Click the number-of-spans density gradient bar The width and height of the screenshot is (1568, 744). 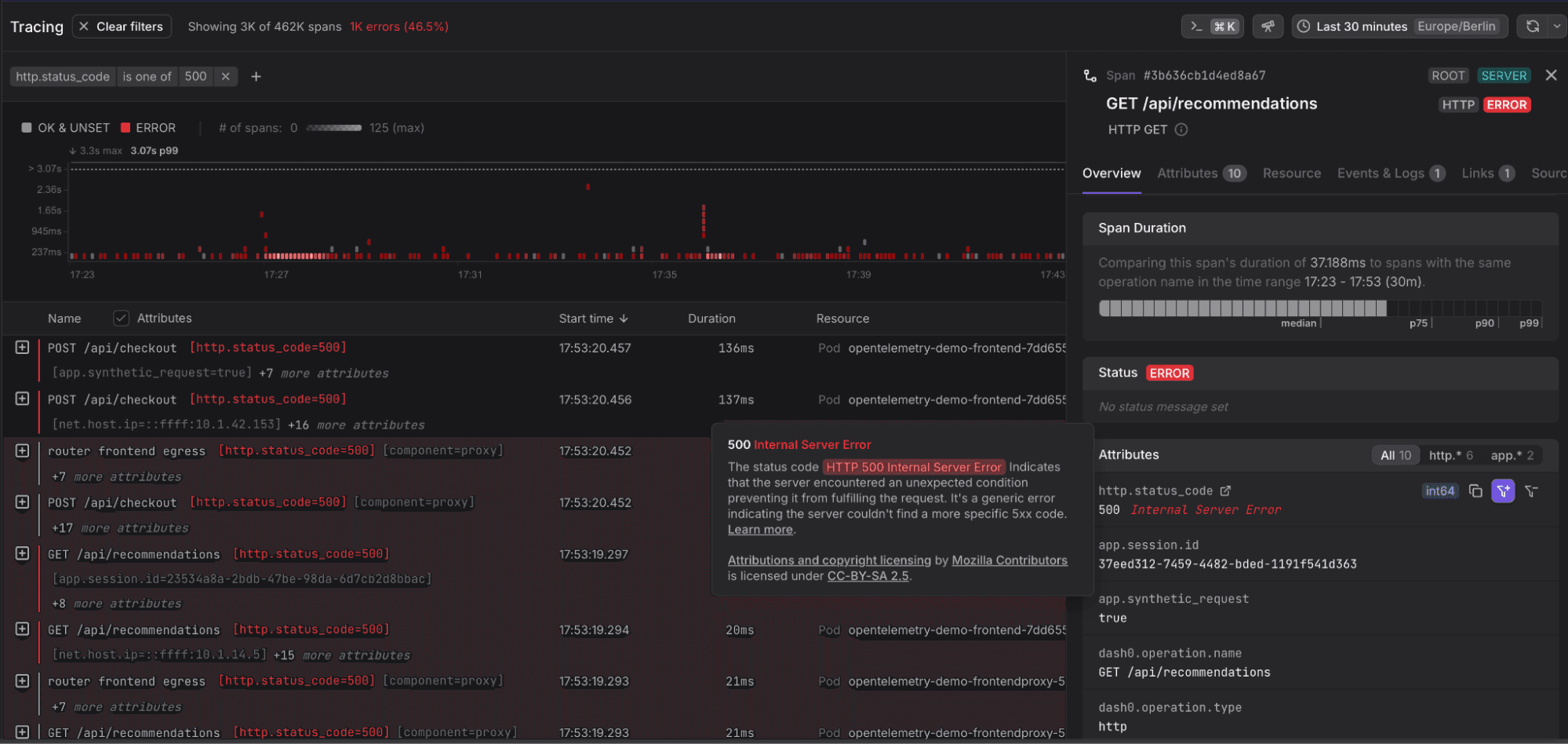[x=333, y=128]
